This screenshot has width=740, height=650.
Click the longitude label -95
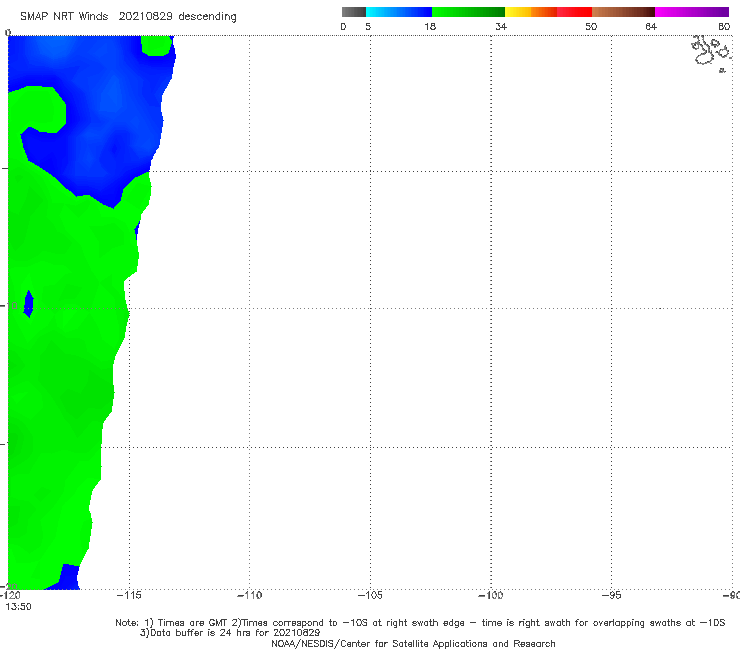pos(611,595)
